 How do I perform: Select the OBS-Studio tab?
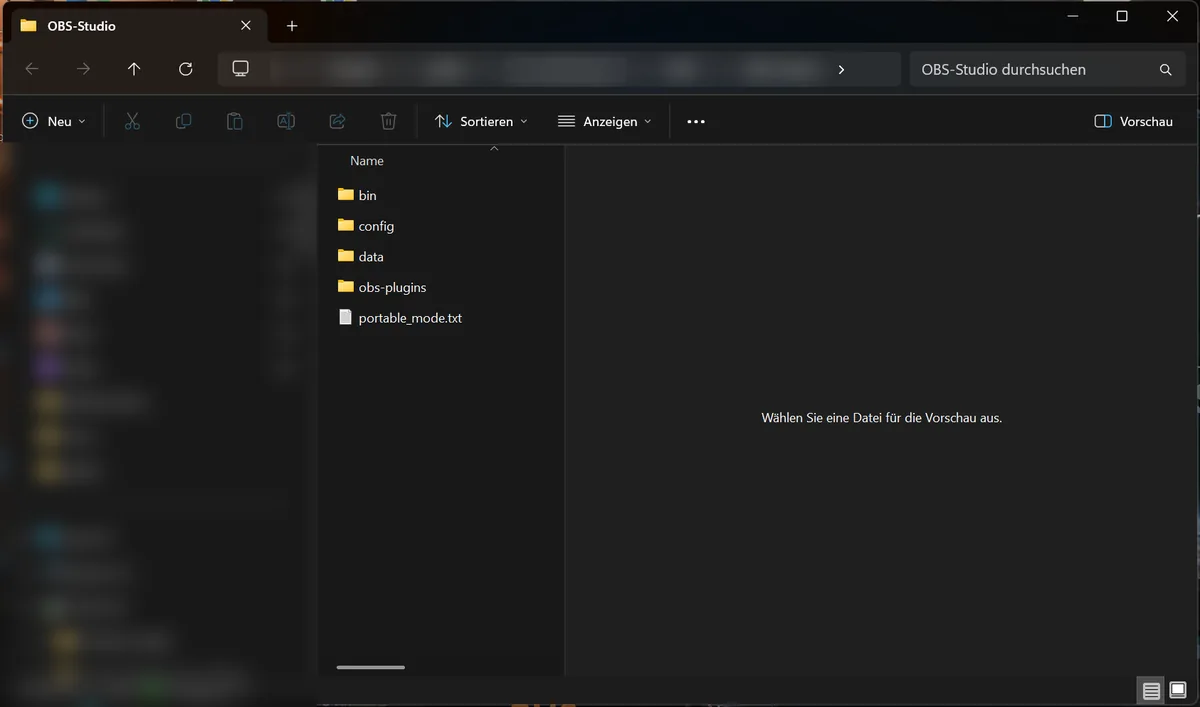pos(137,26)
